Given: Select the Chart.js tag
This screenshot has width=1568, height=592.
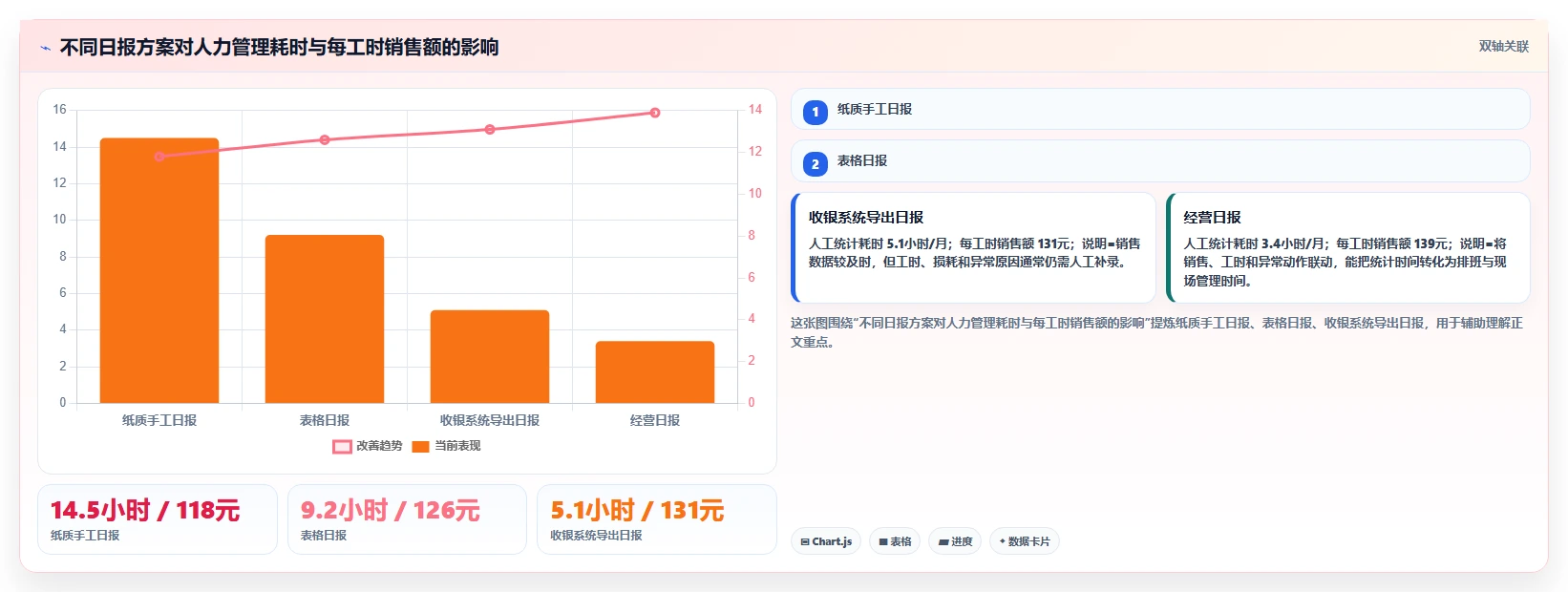Looking at the screenshot, I should click(x=826, y=541).
